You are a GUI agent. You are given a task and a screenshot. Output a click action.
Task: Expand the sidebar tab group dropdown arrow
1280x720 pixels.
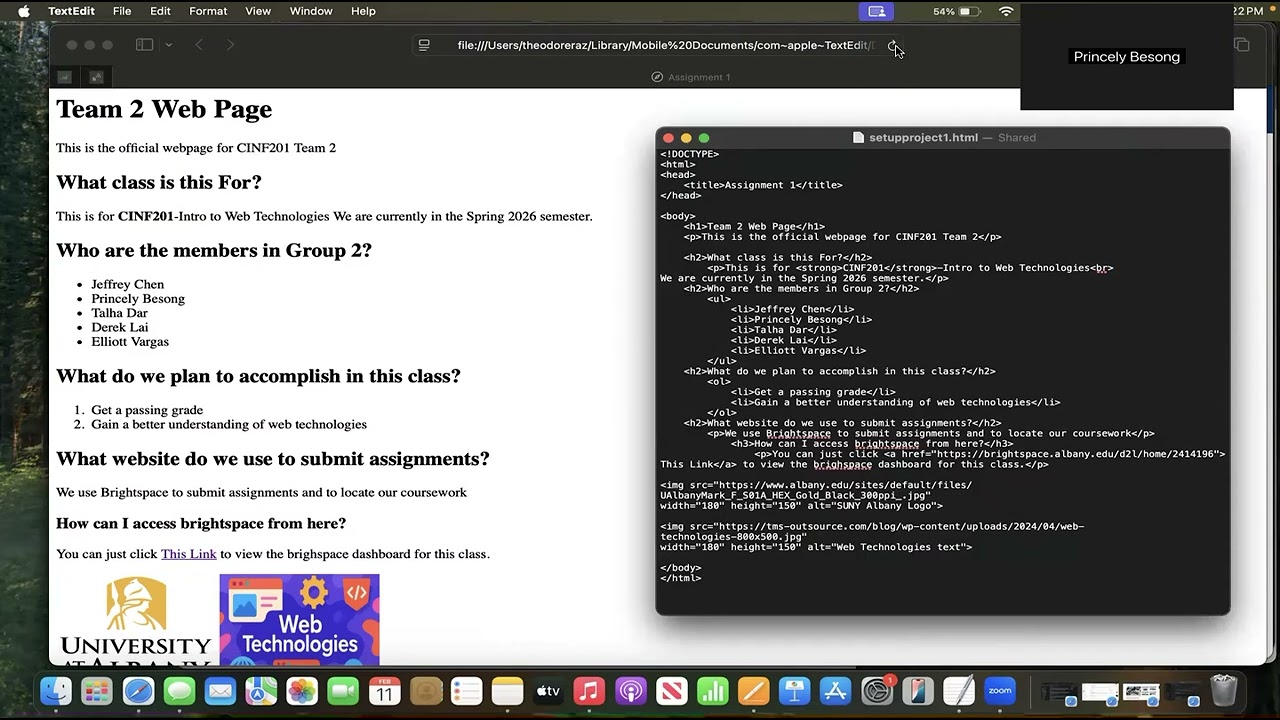(x=168, y=45)
